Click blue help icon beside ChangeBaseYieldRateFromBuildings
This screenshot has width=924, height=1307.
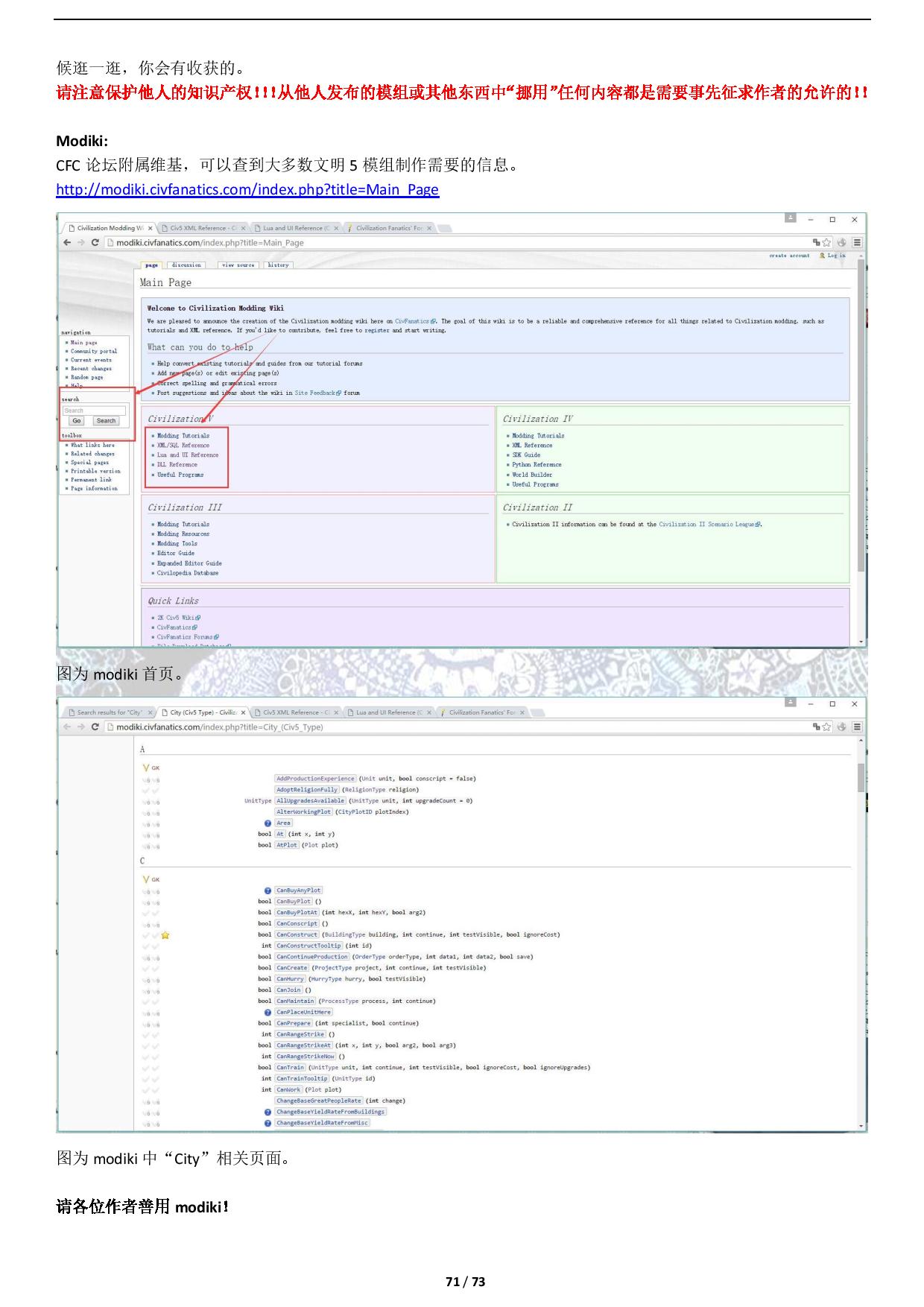[x=268, y=1112]
